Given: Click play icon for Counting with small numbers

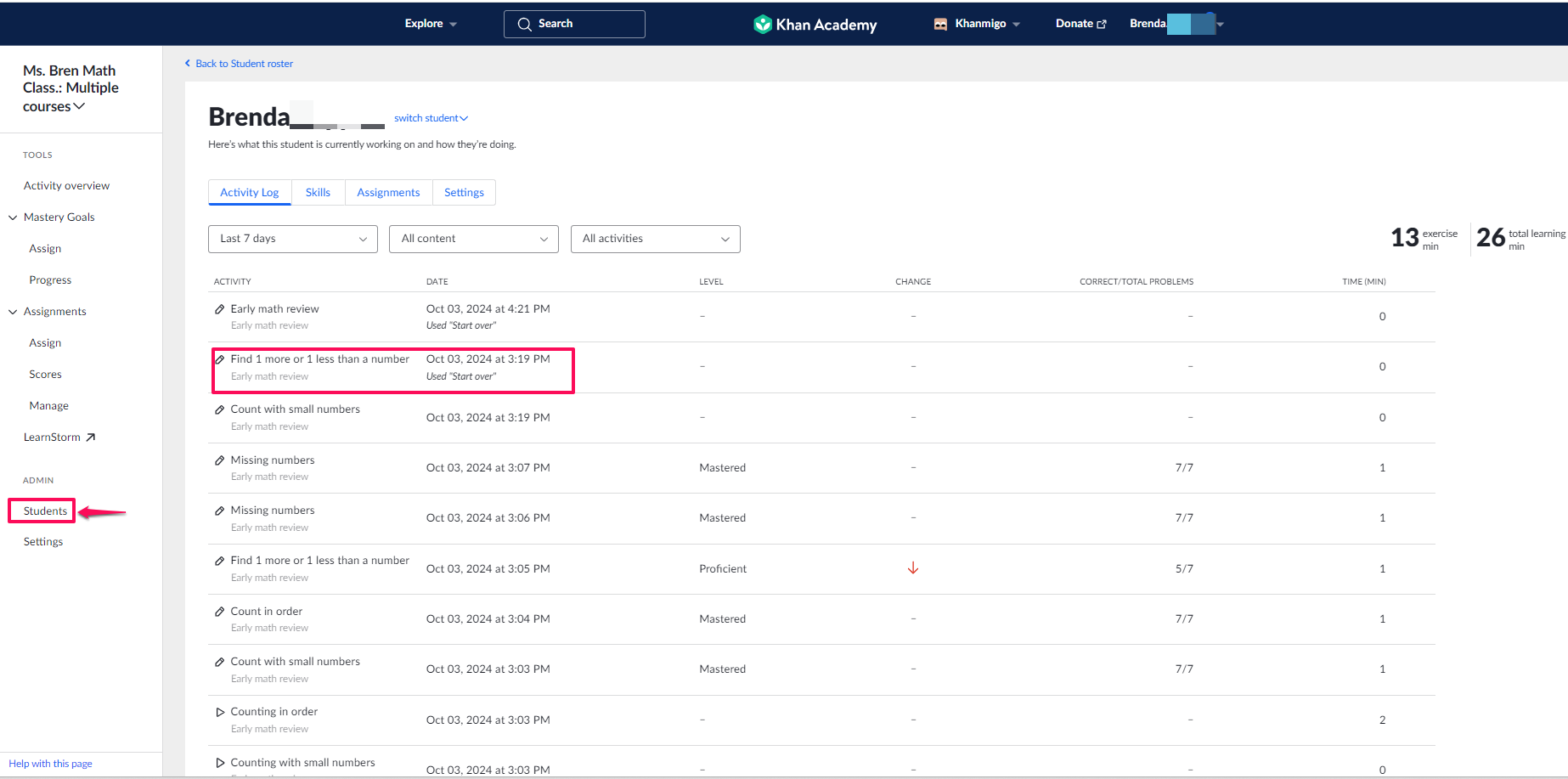Looking at the screenshot, I should tap(220, 763).
